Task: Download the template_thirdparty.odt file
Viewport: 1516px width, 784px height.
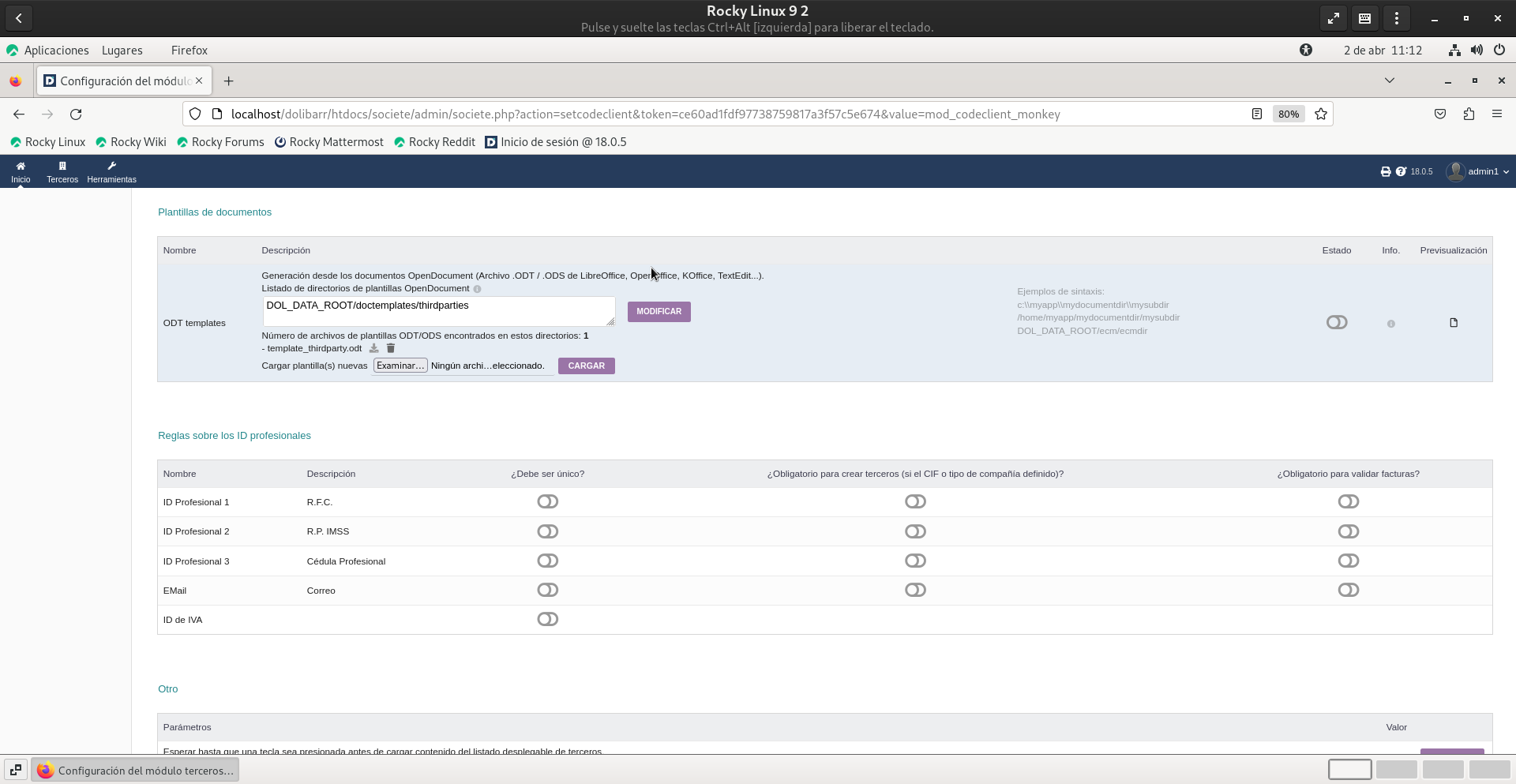Action: tap(374, 348)
